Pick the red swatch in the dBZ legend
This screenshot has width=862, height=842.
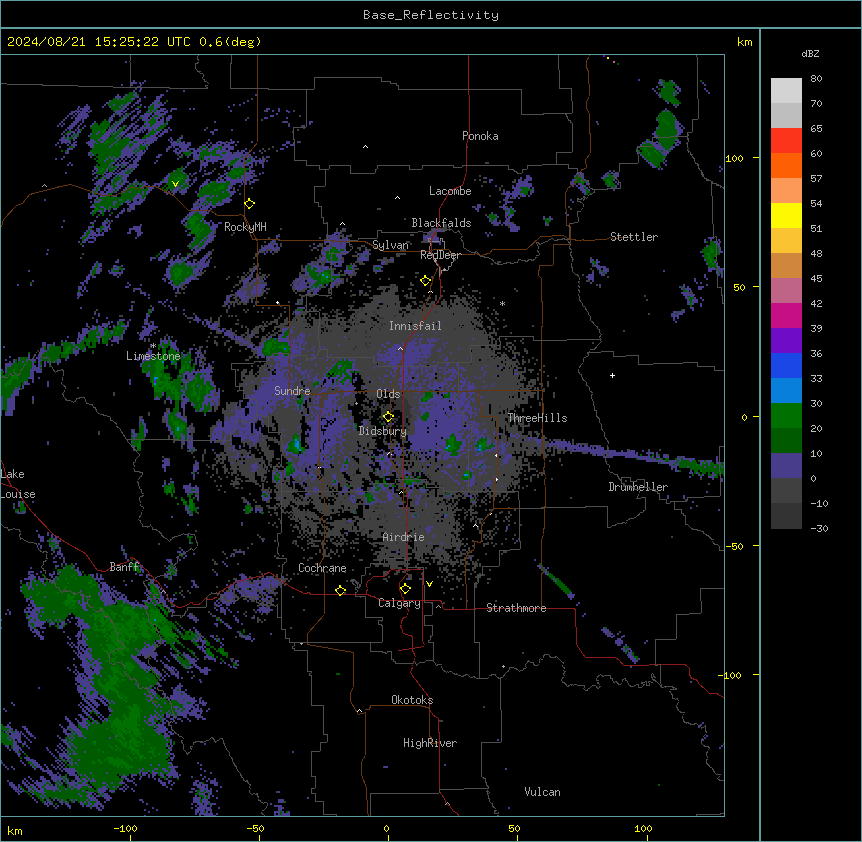[786, 140]
